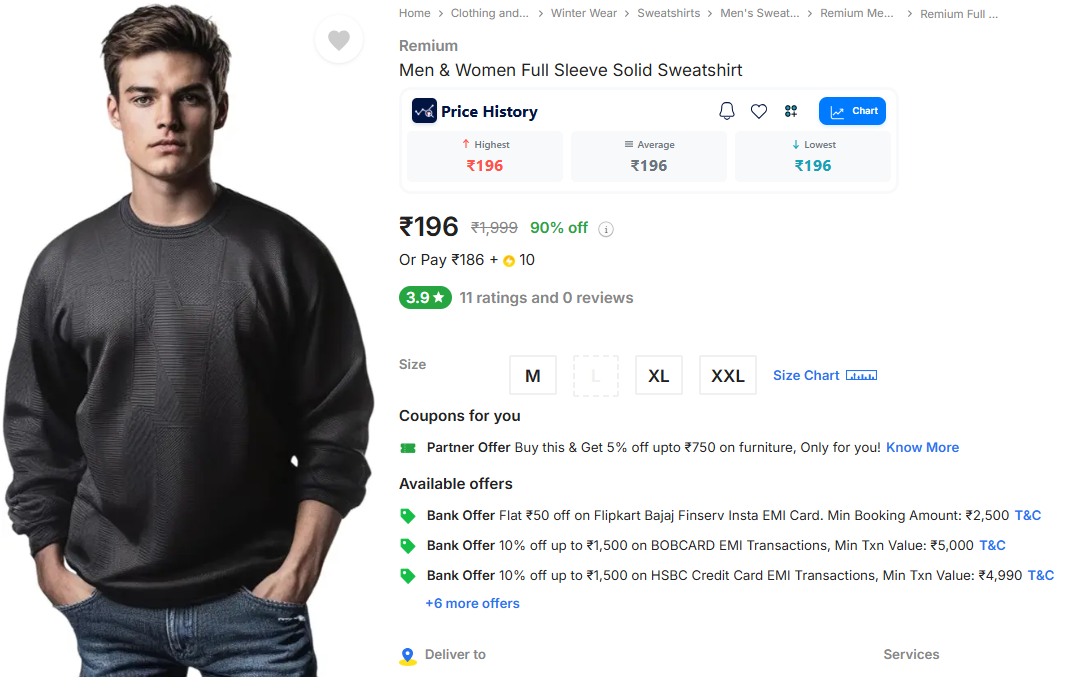1071x677 pixels.
Task: Click the Price History heart icon
Action: (x=759, y=111)
